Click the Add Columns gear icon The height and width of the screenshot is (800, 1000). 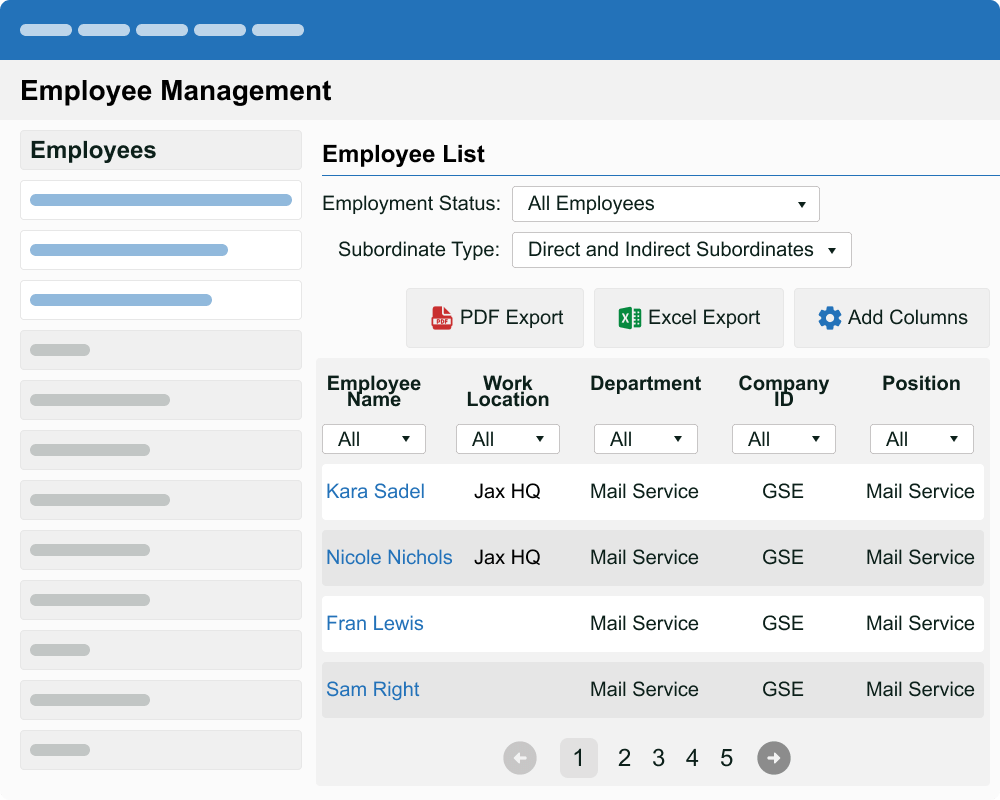pyautogui.click(x=829, y=318)
